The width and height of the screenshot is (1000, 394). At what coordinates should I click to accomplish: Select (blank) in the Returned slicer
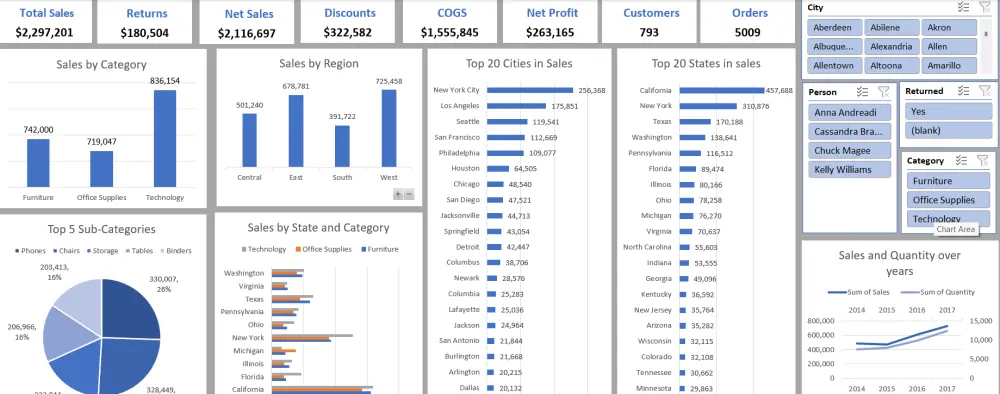point(948,130)
